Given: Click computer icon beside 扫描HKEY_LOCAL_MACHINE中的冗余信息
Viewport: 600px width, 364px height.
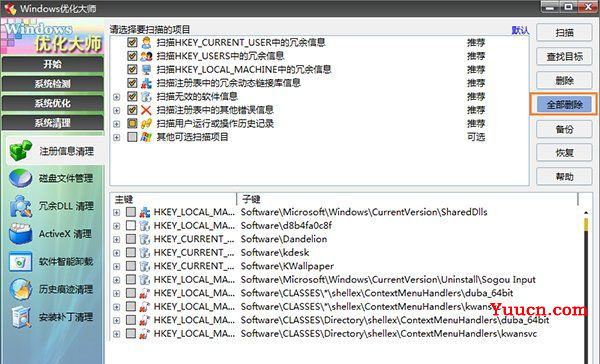Looking at the screenshot, I should [146, 70].
